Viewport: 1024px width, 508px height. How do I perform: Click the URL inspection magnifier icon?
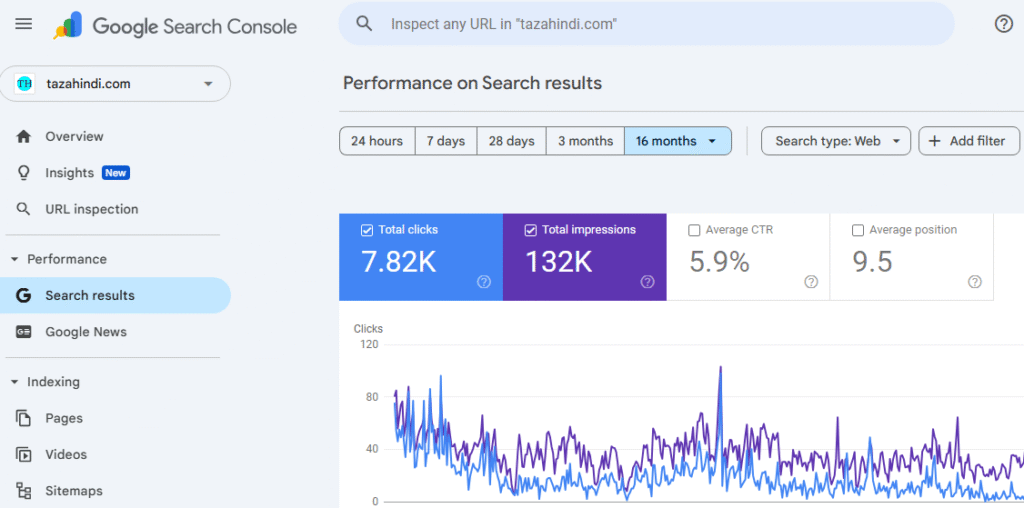click(24, 210)
